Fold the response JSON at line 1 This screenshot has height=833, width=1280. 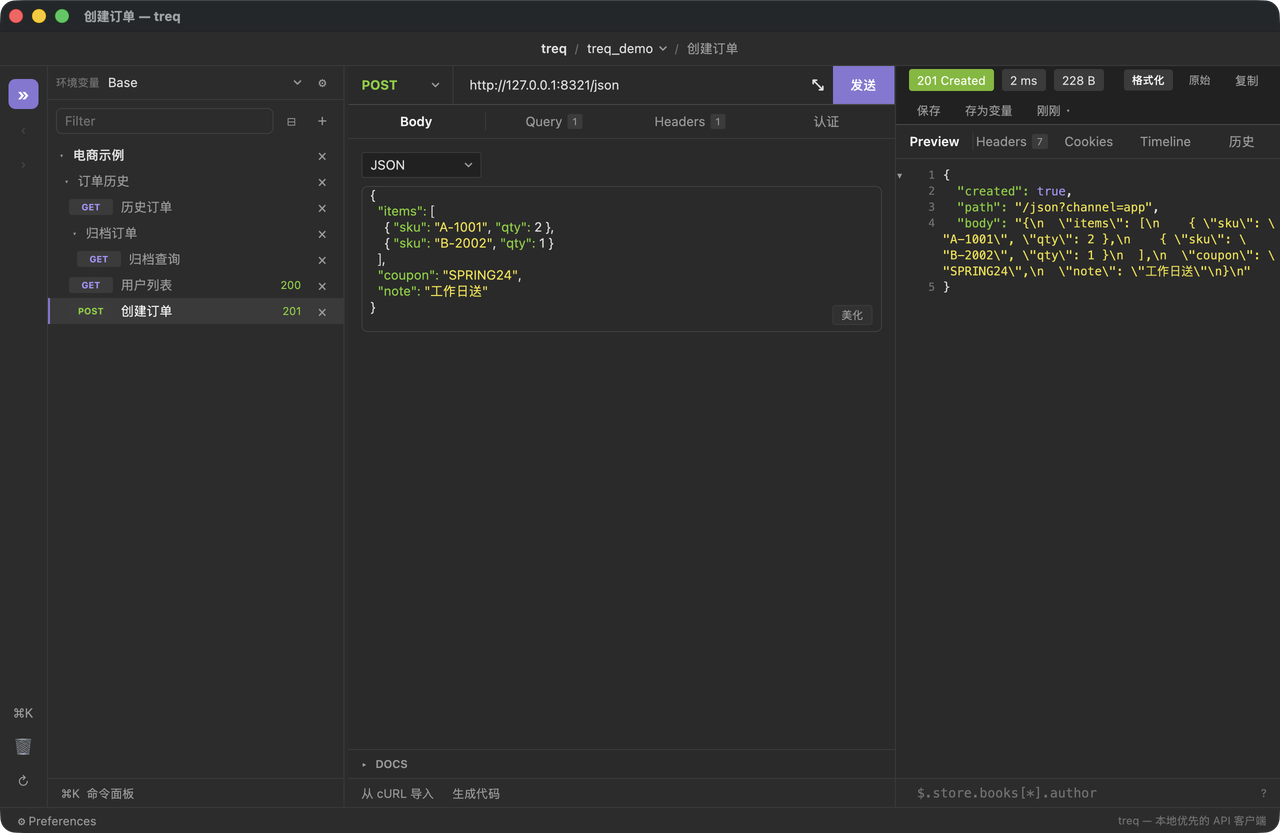[x=900, y=175]
